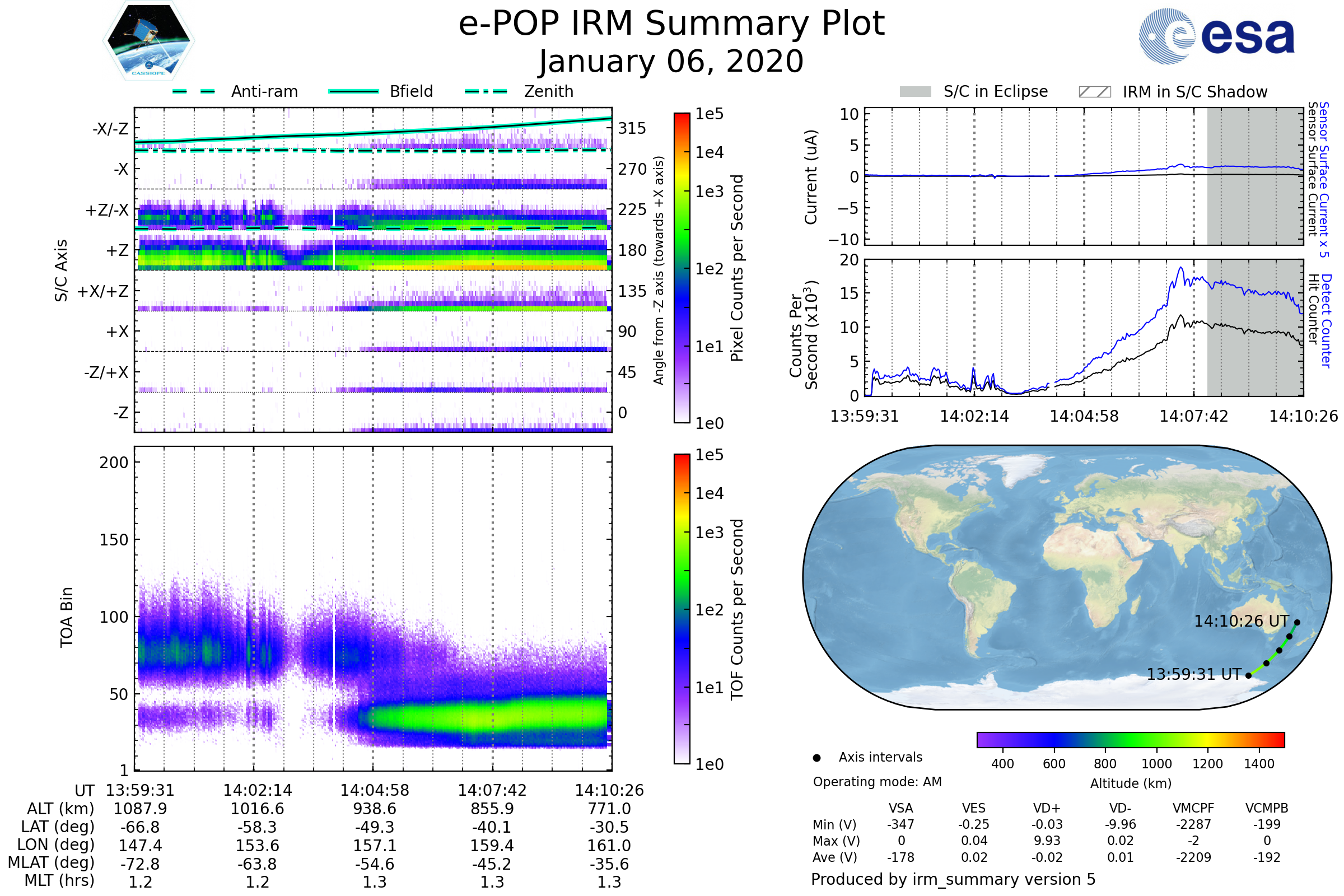This screenshot has height=896, width=1344.
Task: Click the Zenith dash-dot legend line
Action: 486,91
